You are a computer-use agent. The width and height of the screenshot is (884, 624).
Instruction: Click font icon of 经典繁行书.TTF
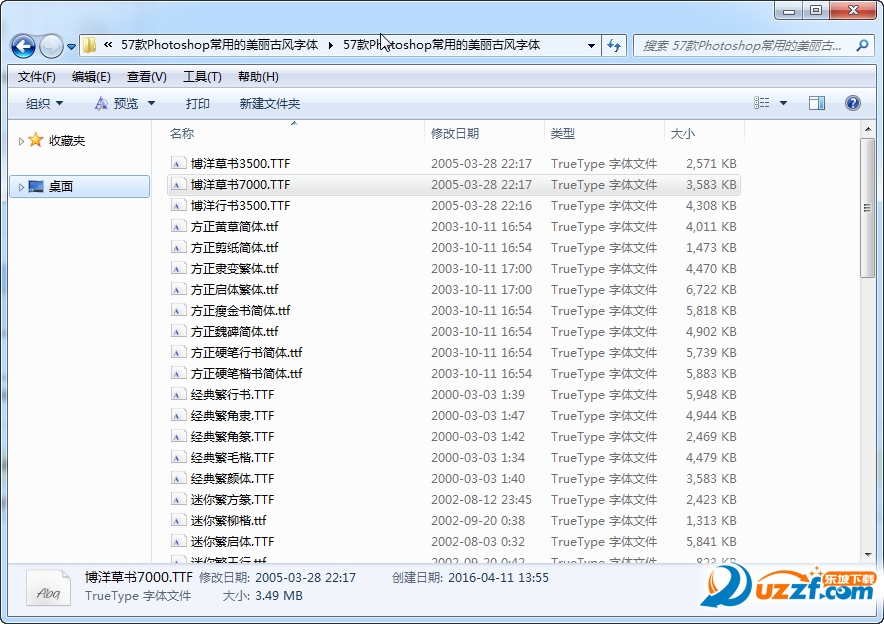[x=178, y=395]
